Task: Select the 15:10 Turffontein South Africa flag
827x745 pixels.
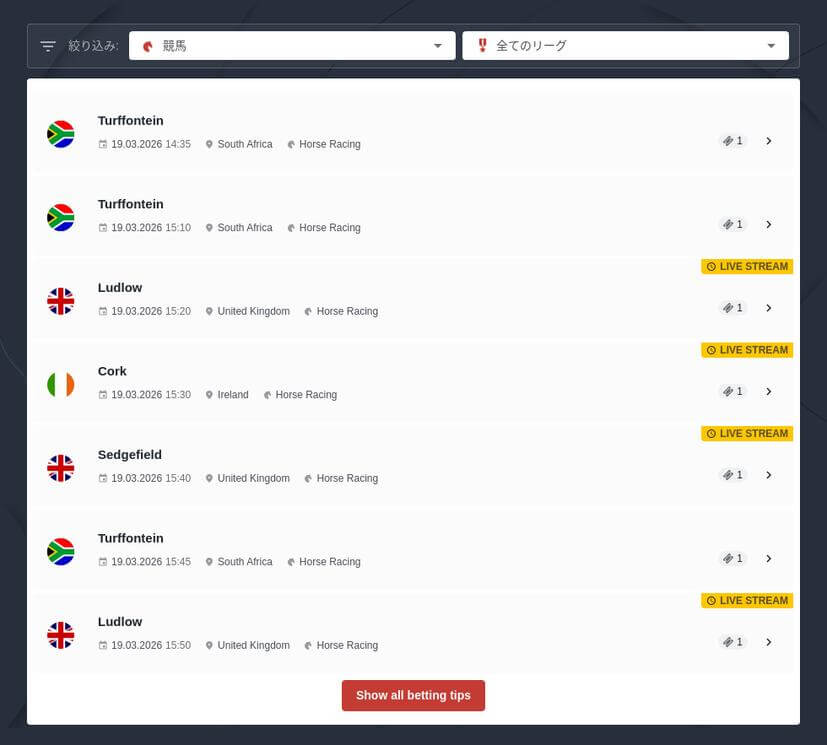Action: (61, 218)
